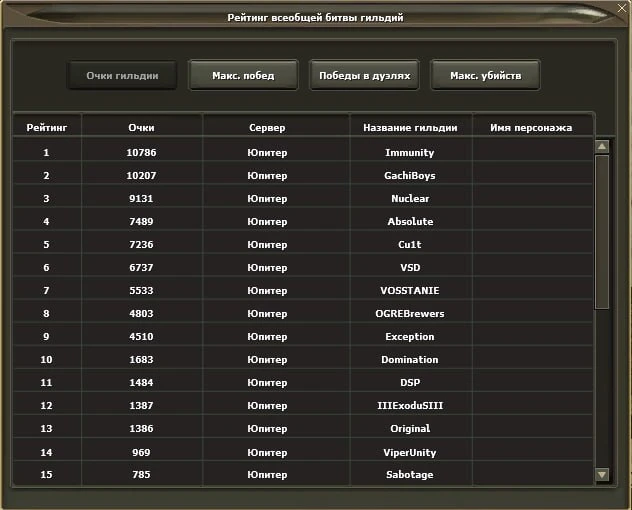Select the VOSSTANIE guild name
The height and width of the screenshot is (510, 632).
410,291
